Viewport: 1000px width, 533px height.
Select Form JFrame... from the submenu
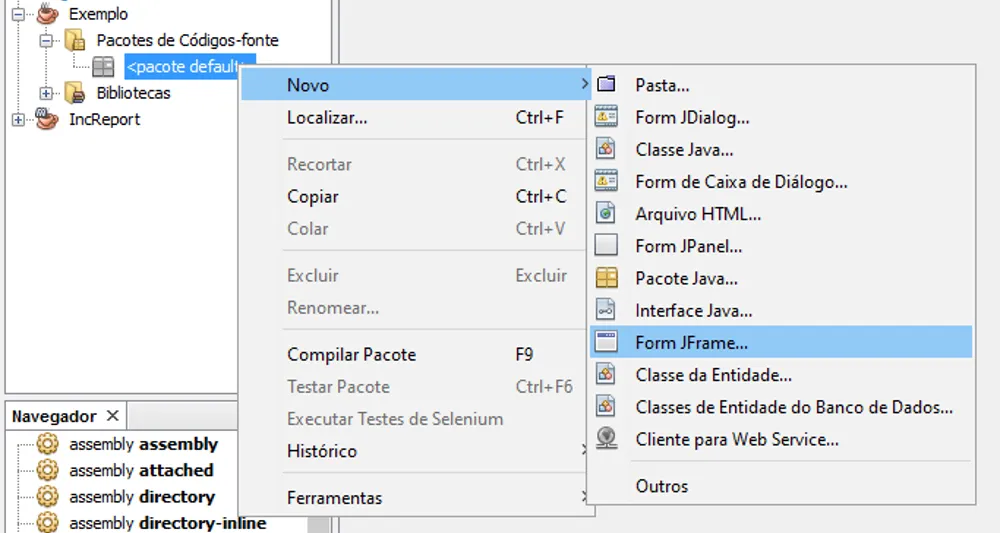(x=691, y=342)
